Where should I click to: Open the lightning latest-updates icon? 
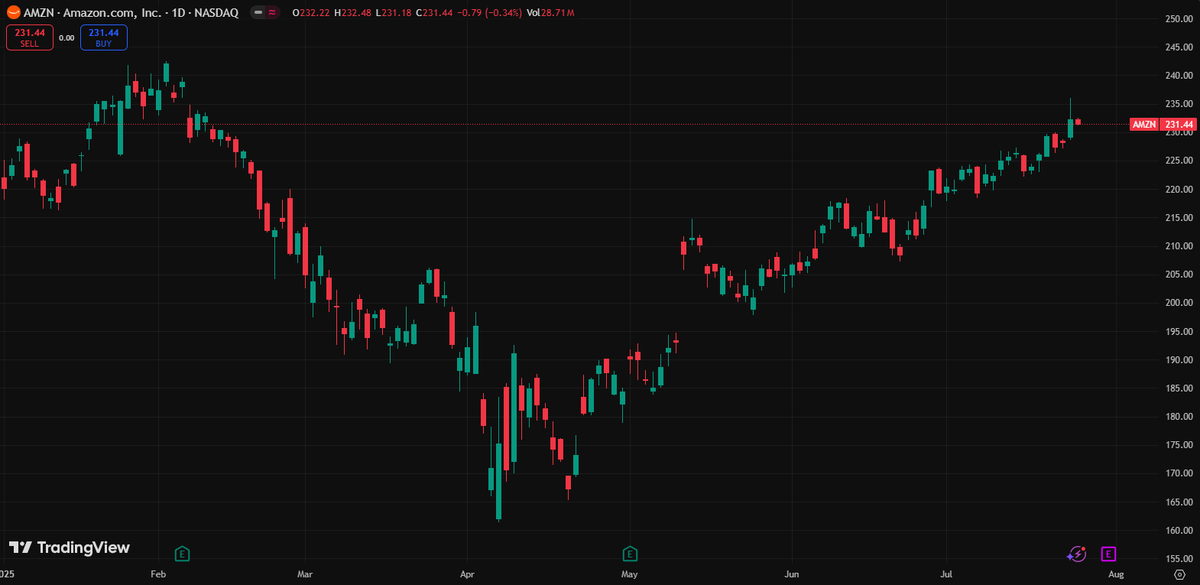point(1077,553)
